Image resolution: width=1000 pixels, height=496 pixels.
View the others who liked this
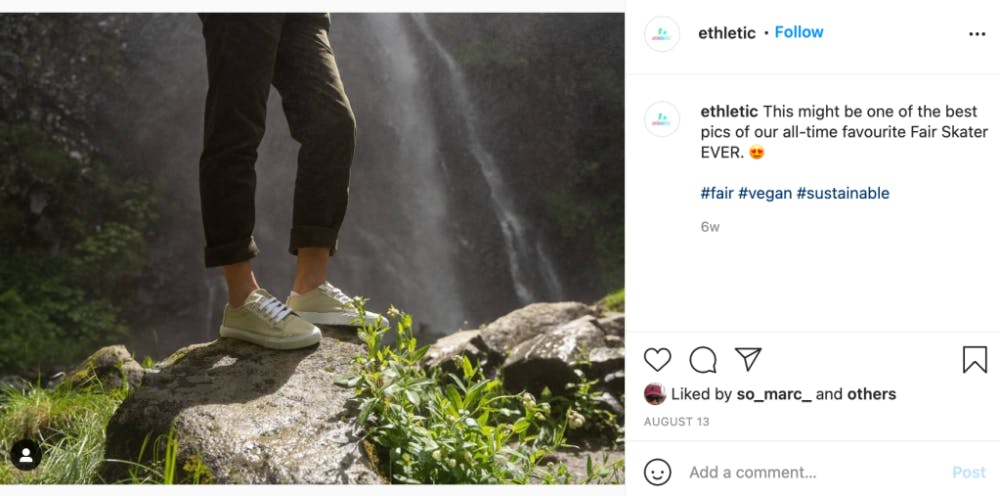coord(871,394)
